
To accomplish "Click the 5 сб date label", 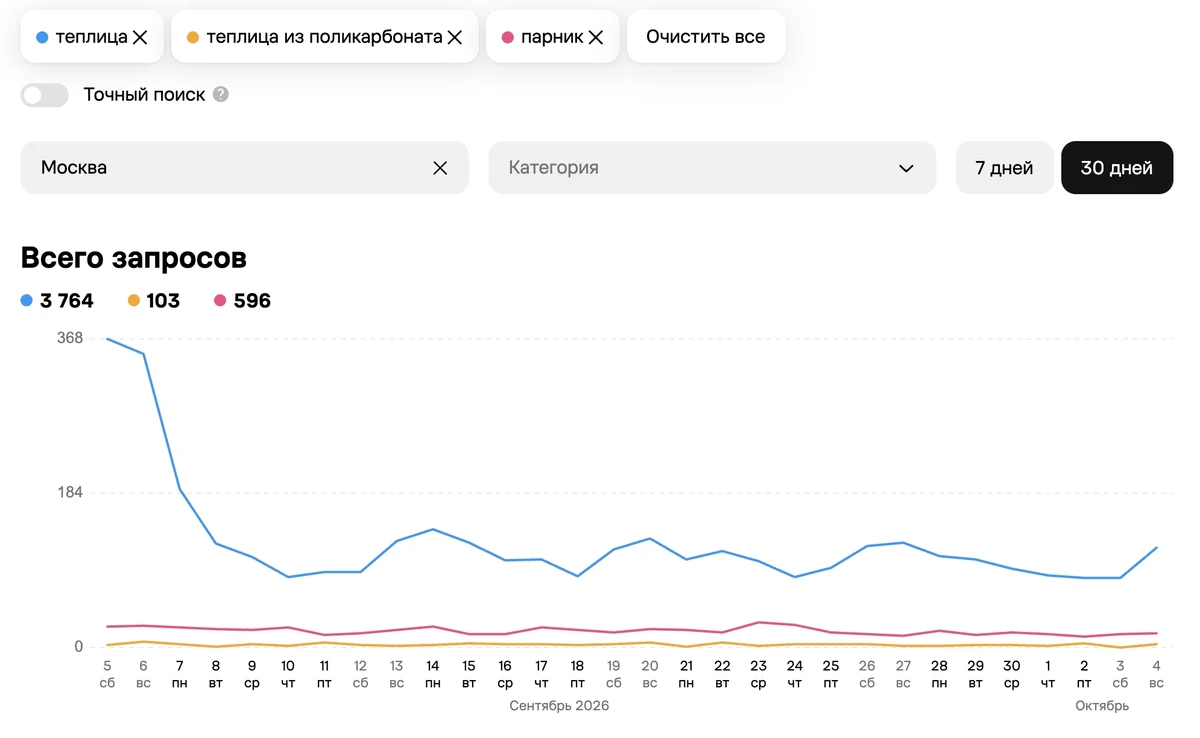I will (x=107, y=674).
